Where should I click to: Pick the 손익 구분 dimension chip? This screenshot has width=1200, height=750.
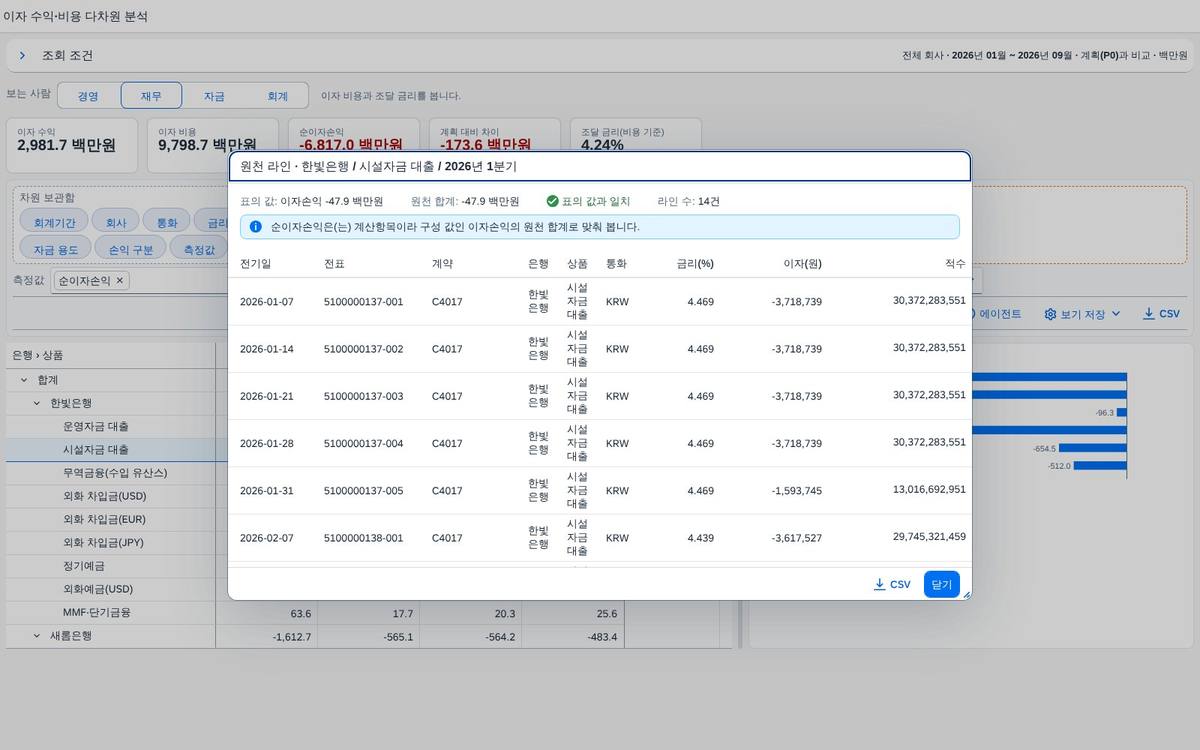[131, 249]
